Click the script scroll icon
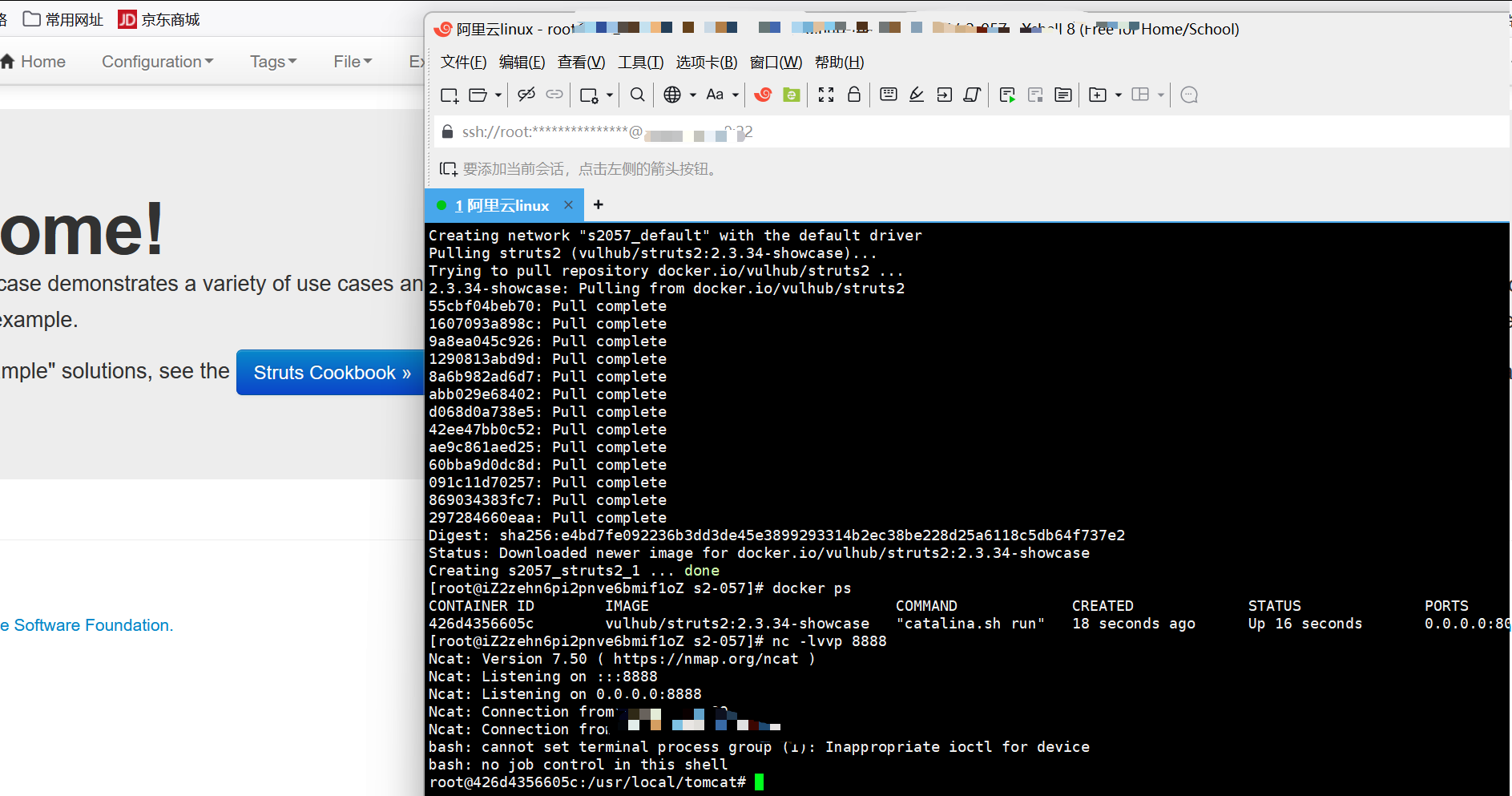 972,95
